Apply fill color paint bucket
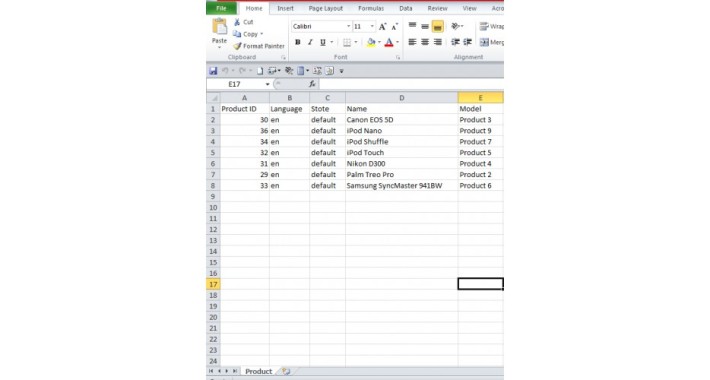The width and height of the screenshot is (710, 380). 371,42
